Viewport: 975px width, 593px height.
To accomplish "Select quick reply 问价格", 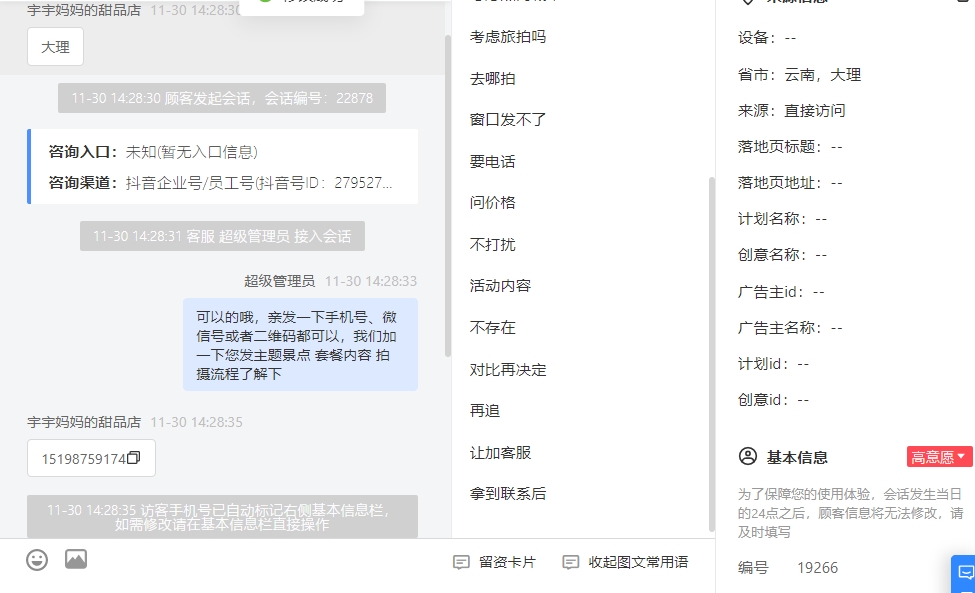I will [x=492, y=203].
